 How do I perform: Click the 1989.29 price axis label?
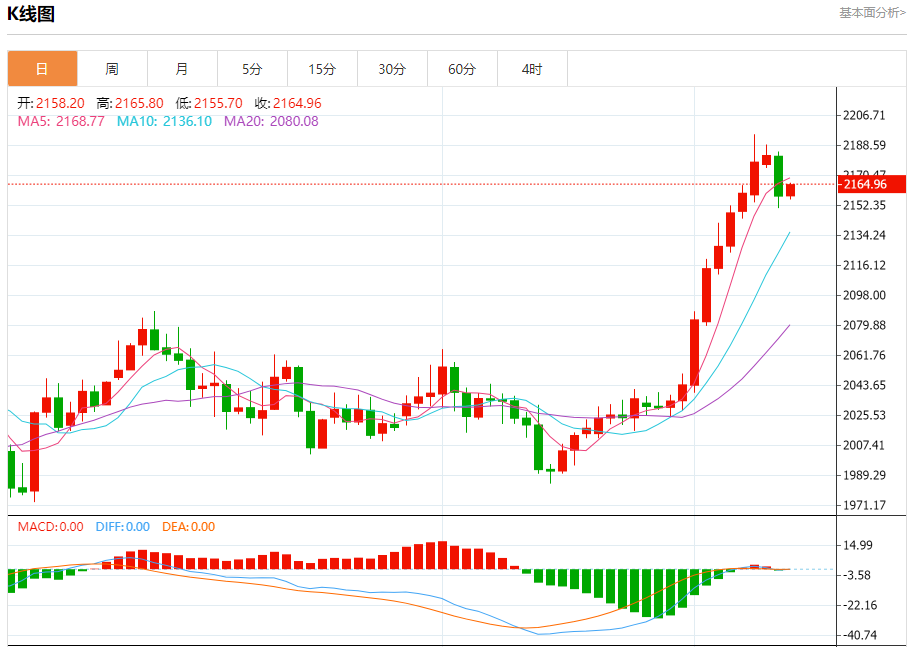point(865,475)
